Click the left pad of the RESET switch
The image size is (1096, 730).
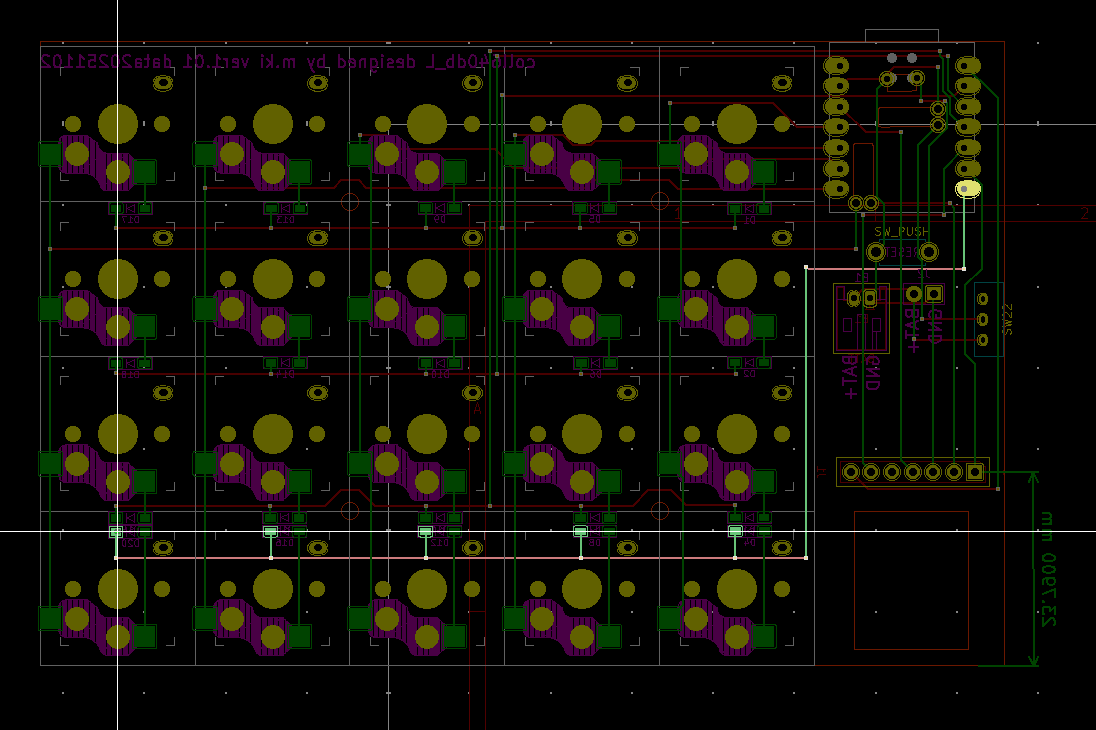(876, 252)
